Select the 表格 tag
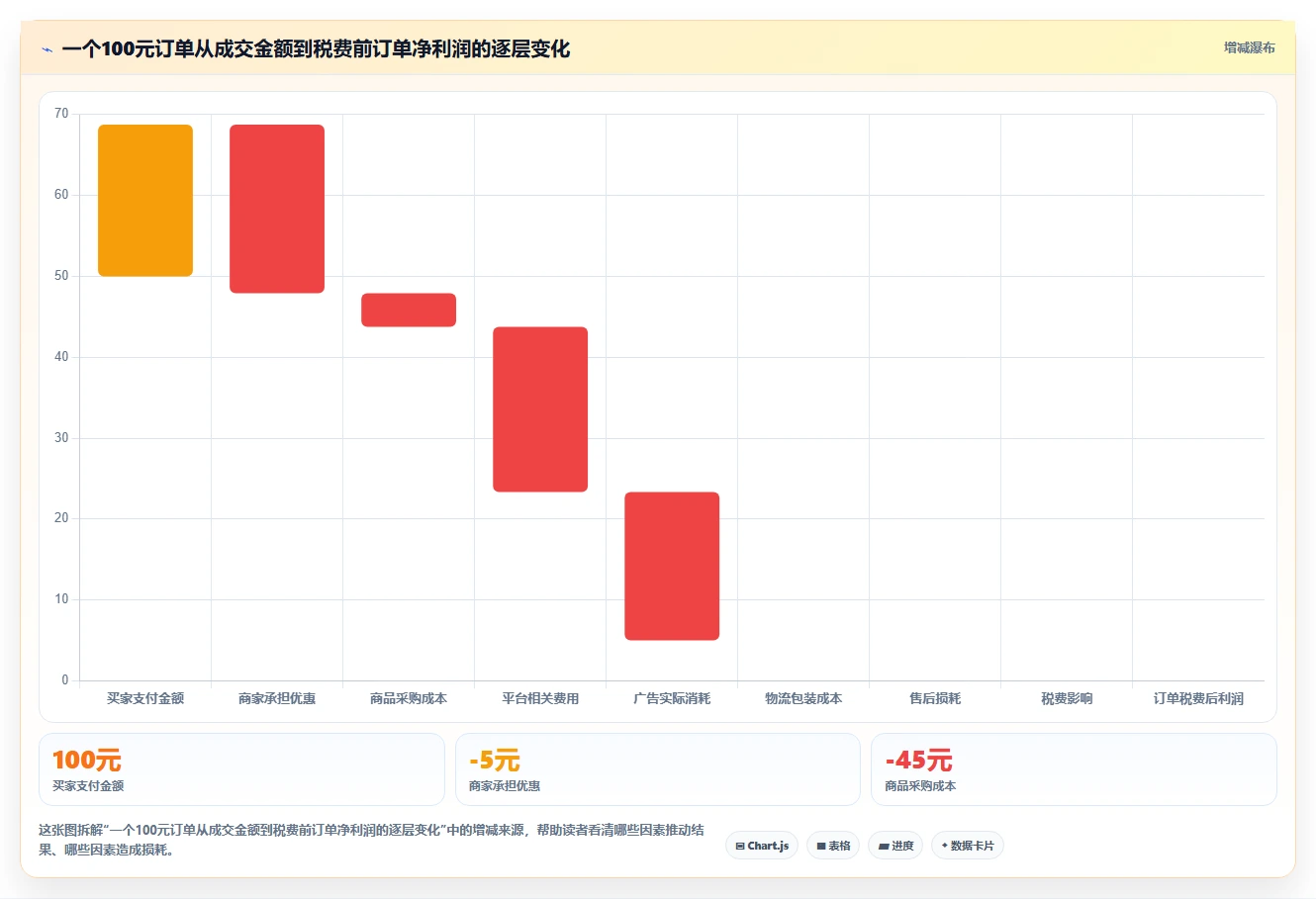This screenshot has width=1316, height=899. (x=833, y=846)
